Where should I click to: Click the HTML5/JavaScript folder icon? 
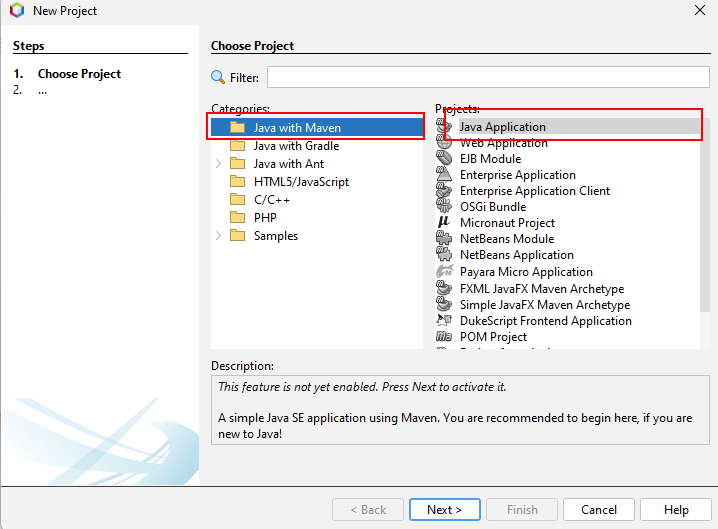pos(237,181)
